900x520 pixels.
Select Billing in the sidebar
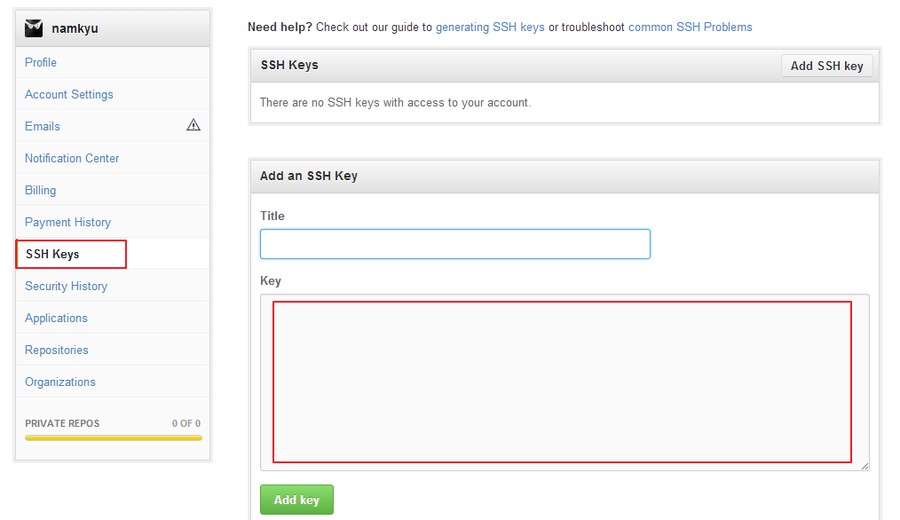(40, 190)
